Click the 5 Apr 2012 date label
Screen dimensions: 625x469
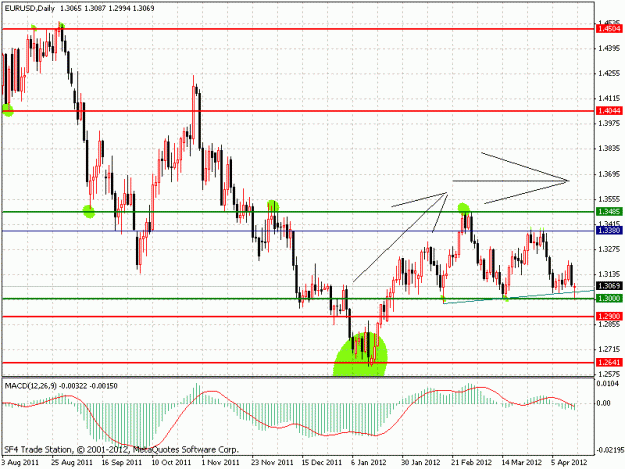[x=569, y=462]
